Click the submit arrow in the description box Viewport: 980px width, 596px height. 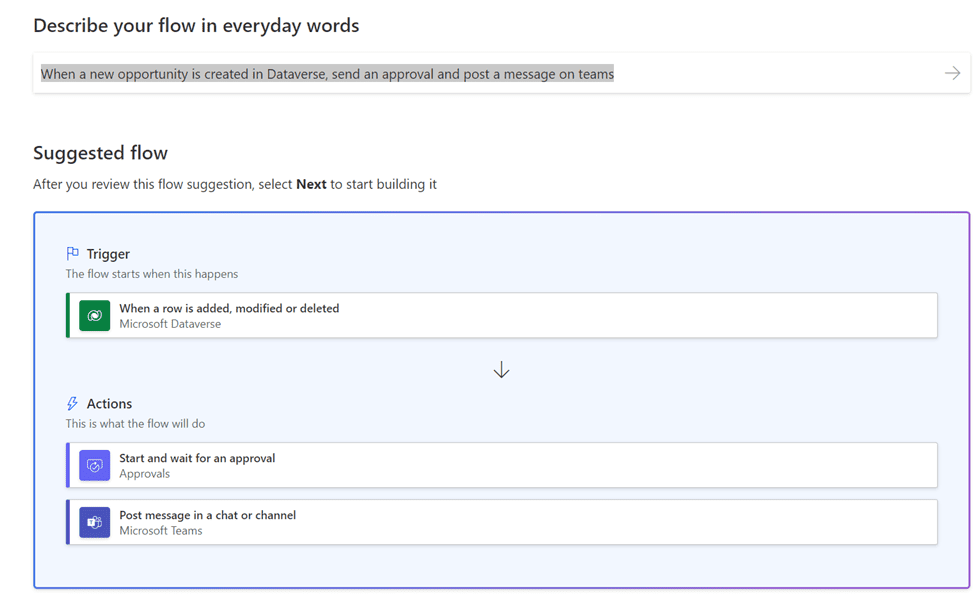[x=952, y=73]
